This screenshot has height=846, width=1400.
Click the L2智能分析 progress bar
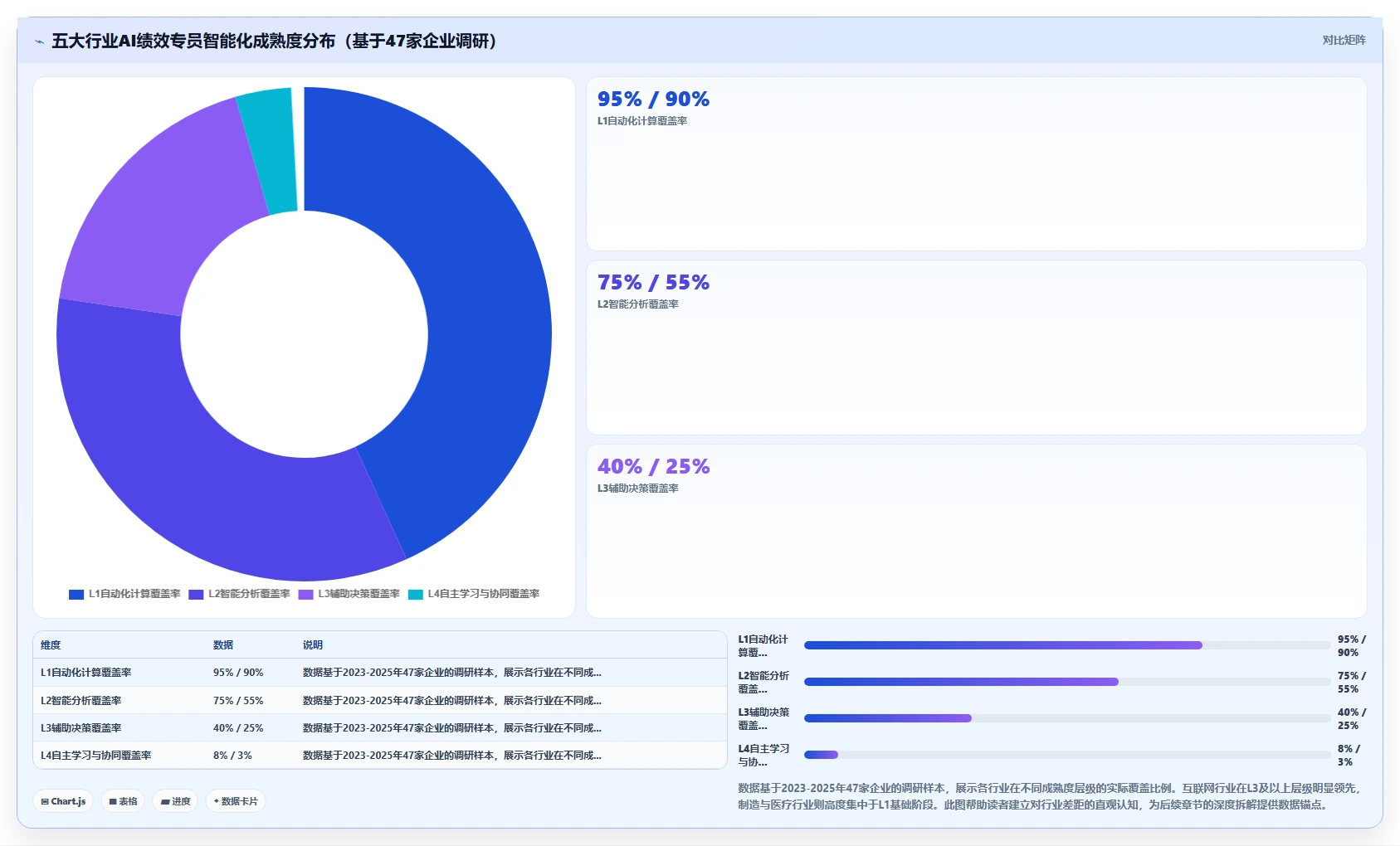(x=1067, y=682)
